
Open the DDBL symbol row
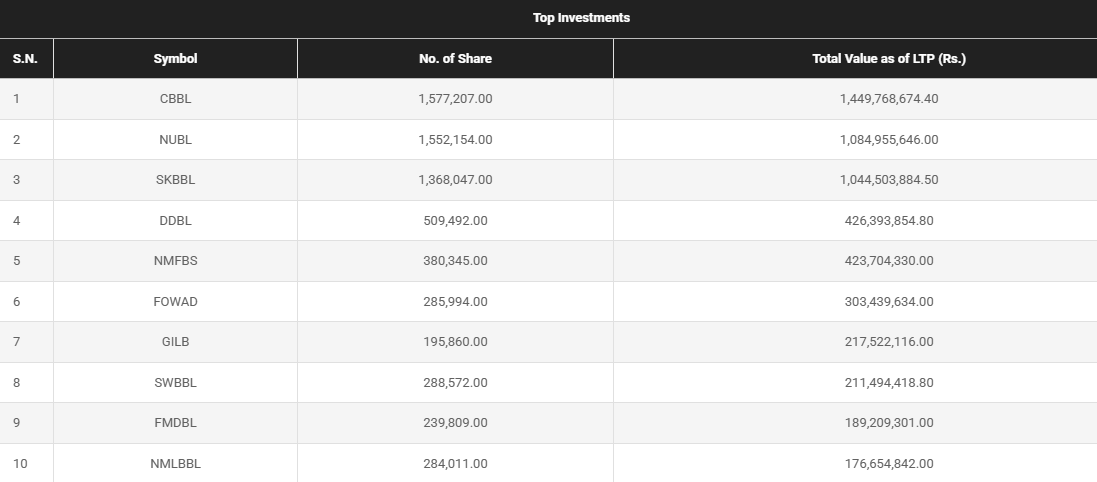point(175,221)
